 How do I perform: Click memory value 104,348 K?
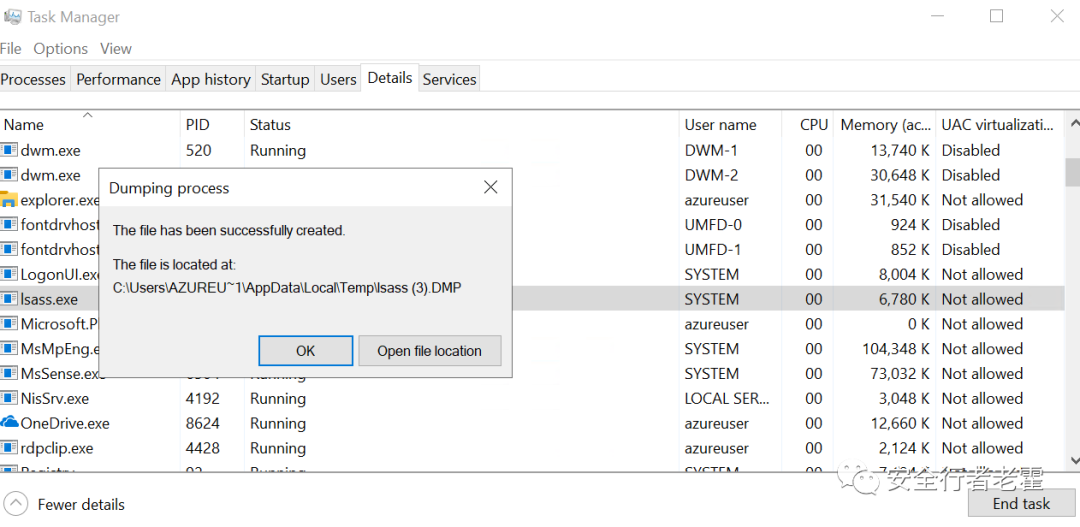(x=896, y=349)
